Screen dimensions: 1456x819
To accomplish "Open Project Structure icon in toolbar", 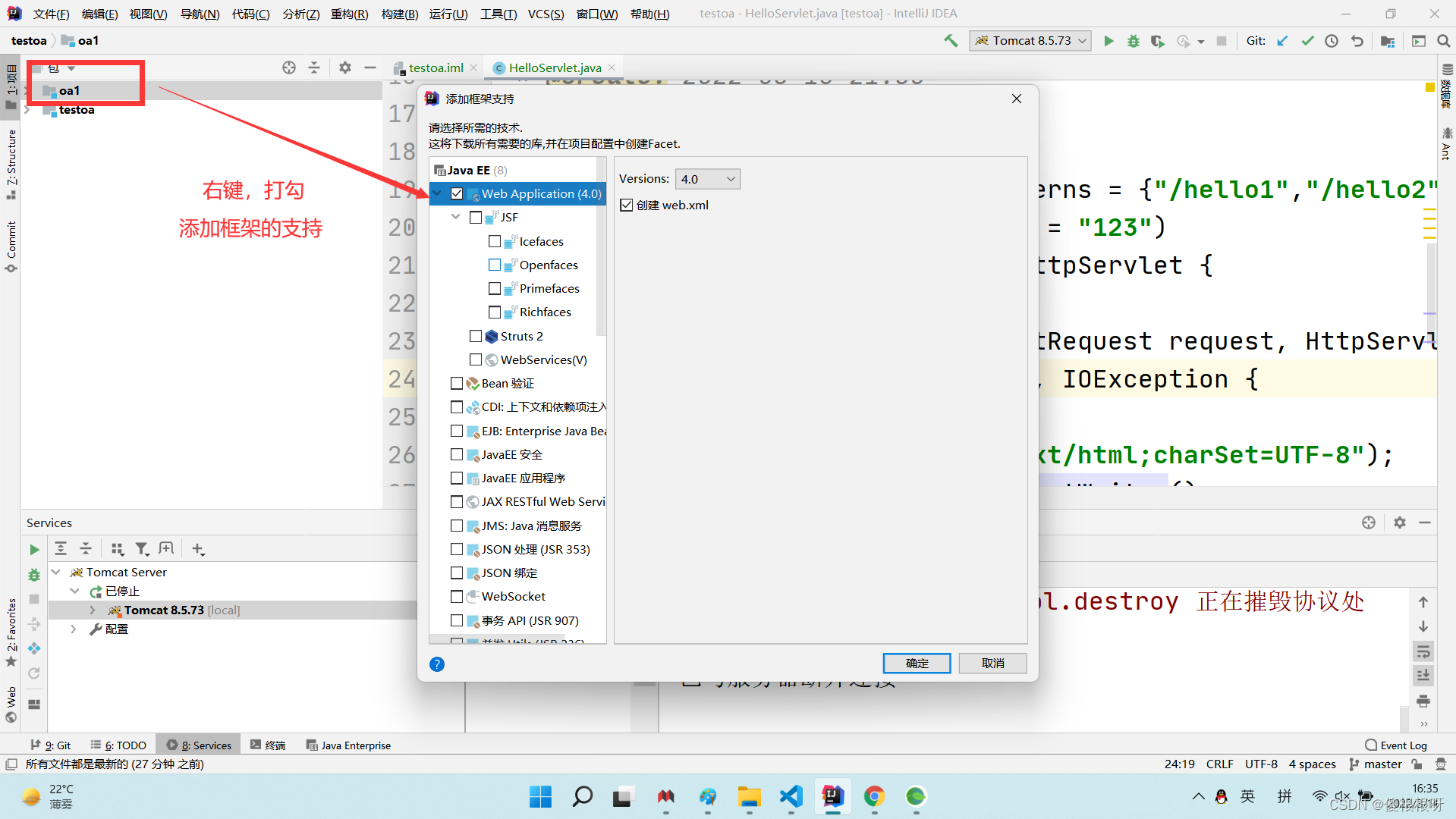I will [x=1388, y=41].
